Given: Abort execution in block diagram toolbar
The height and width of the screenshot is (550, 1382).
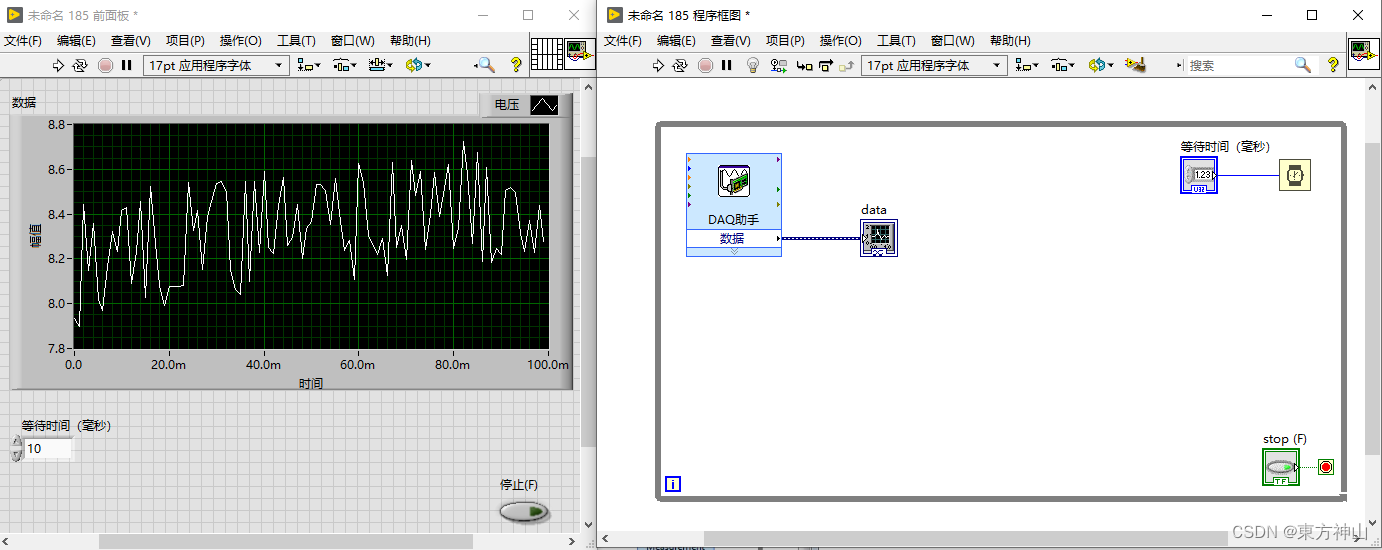Looking at the screenshot, I should (x=705, y=65).
